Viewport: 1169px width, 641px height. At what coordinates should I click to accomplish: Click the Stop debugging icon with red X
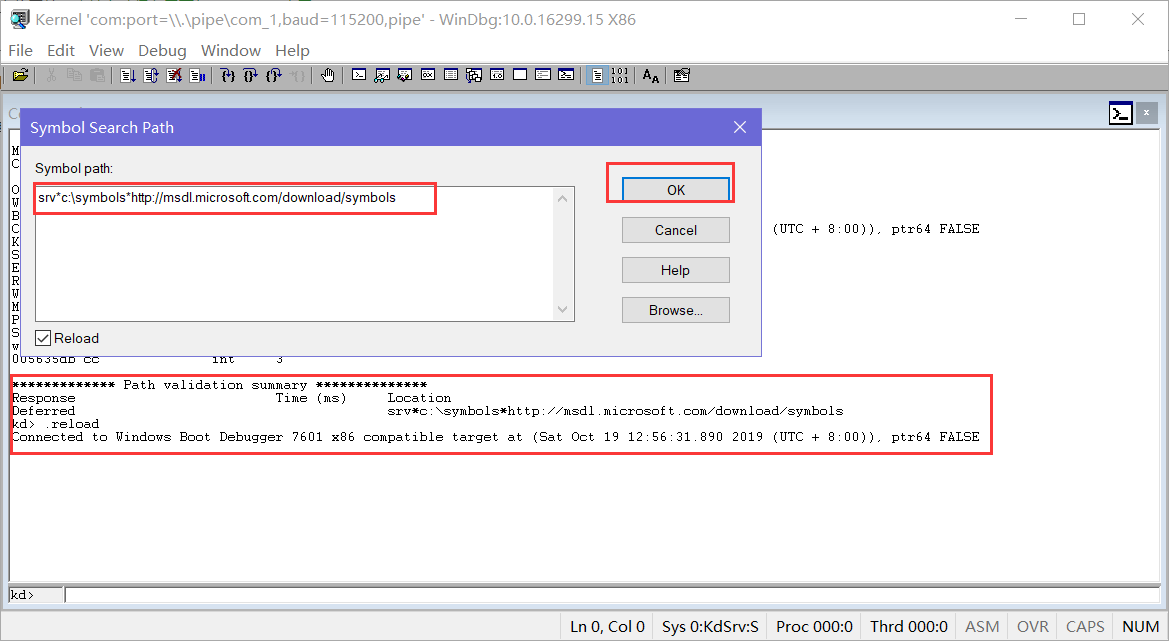[174, 75]
